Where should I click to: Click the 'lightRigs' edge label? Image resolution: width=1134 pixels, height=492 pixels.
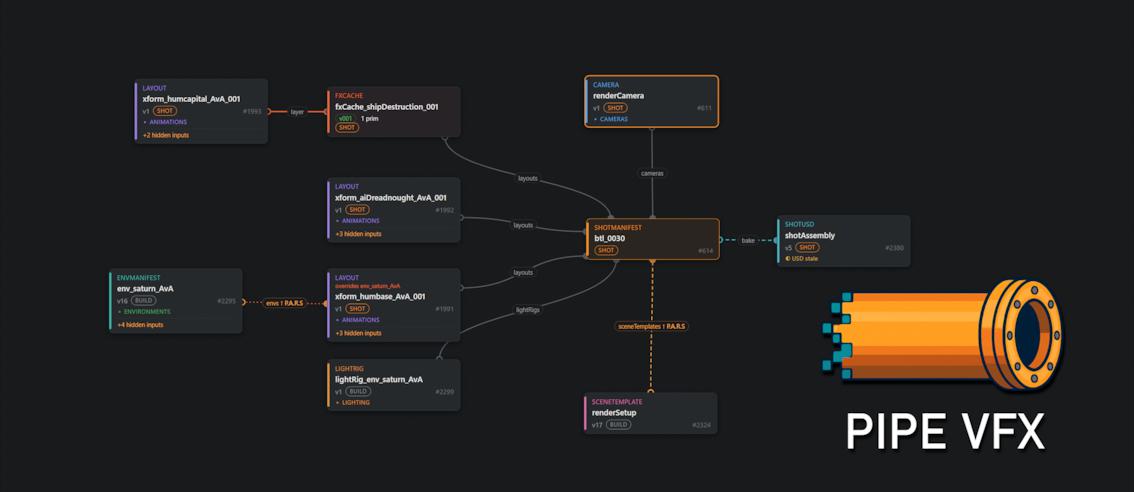[527, 309]
